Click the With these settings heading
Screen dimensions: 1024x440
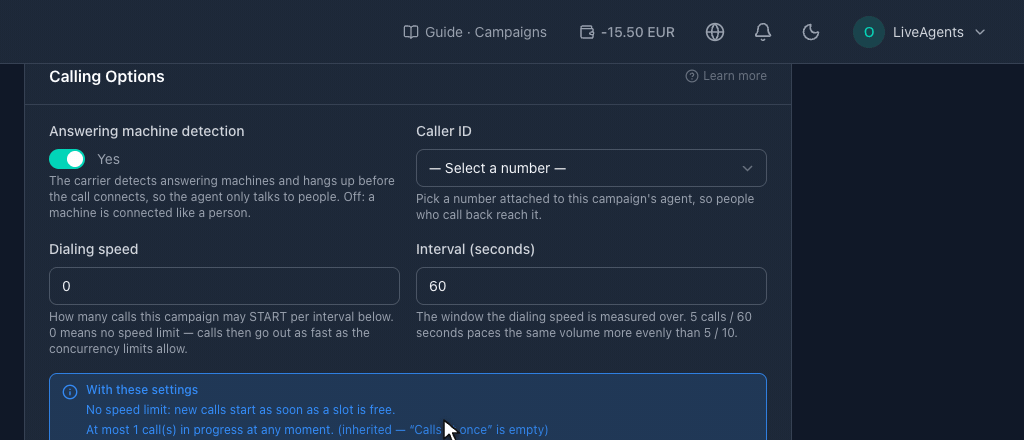[x=142, y=390]
